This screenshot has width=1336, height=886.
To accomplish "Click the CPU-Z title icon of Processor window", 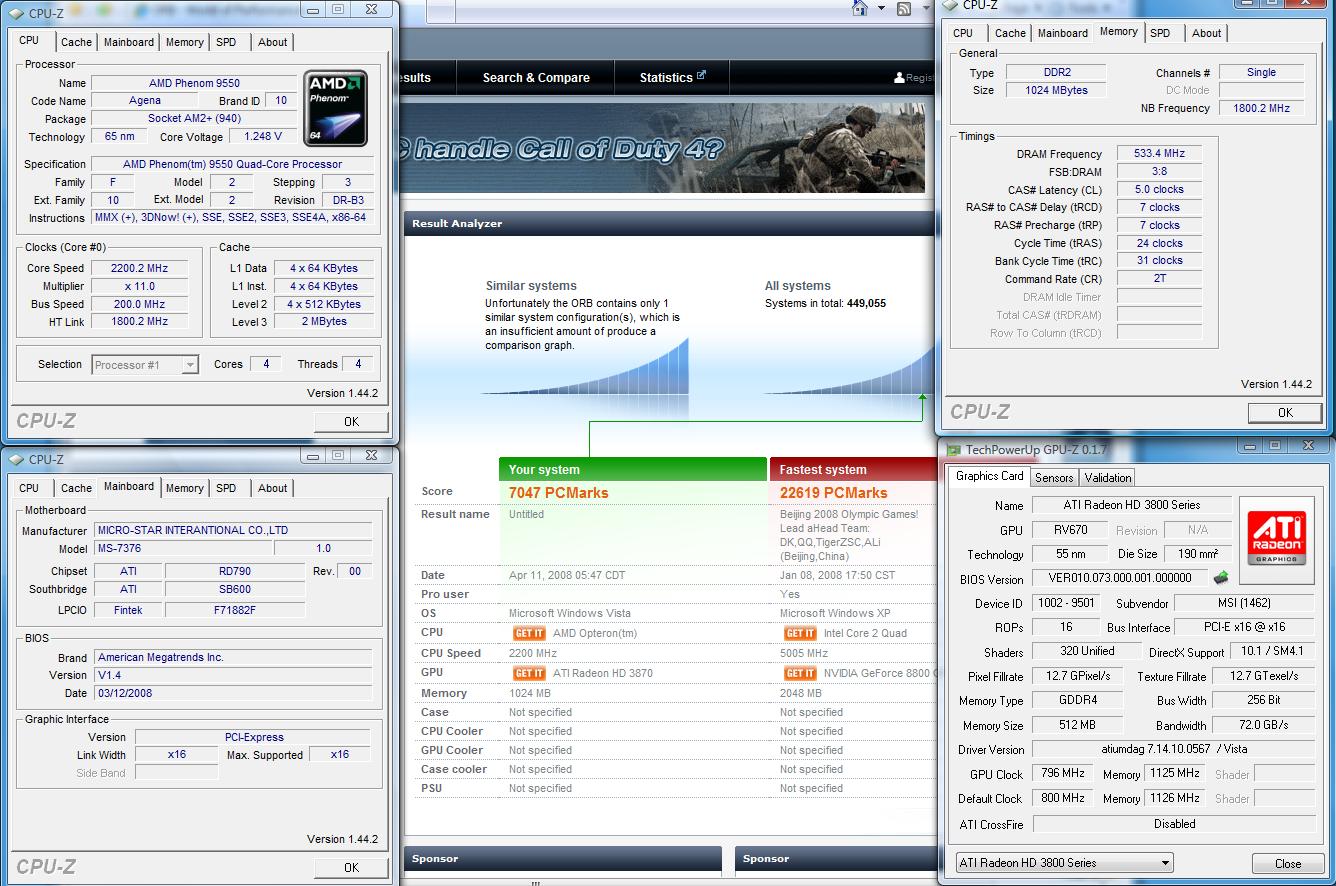I will pos(15,14).
